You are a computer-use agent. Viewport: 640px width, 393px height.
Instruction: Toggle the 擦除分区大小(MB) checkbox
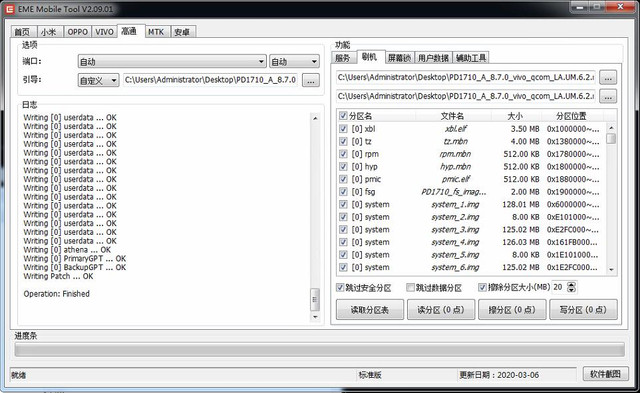point(482,287)
